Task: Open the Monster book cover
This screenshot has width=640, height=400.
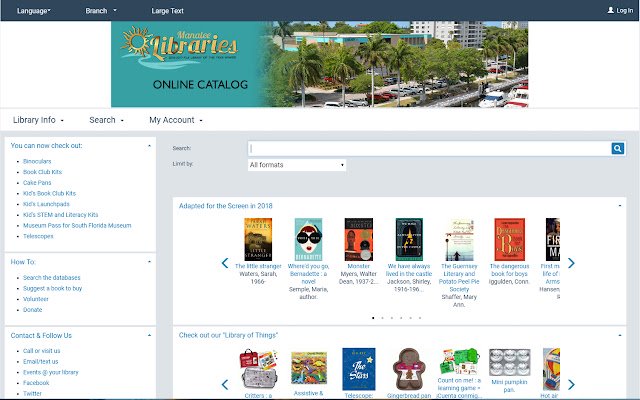Action: point(358,239)
